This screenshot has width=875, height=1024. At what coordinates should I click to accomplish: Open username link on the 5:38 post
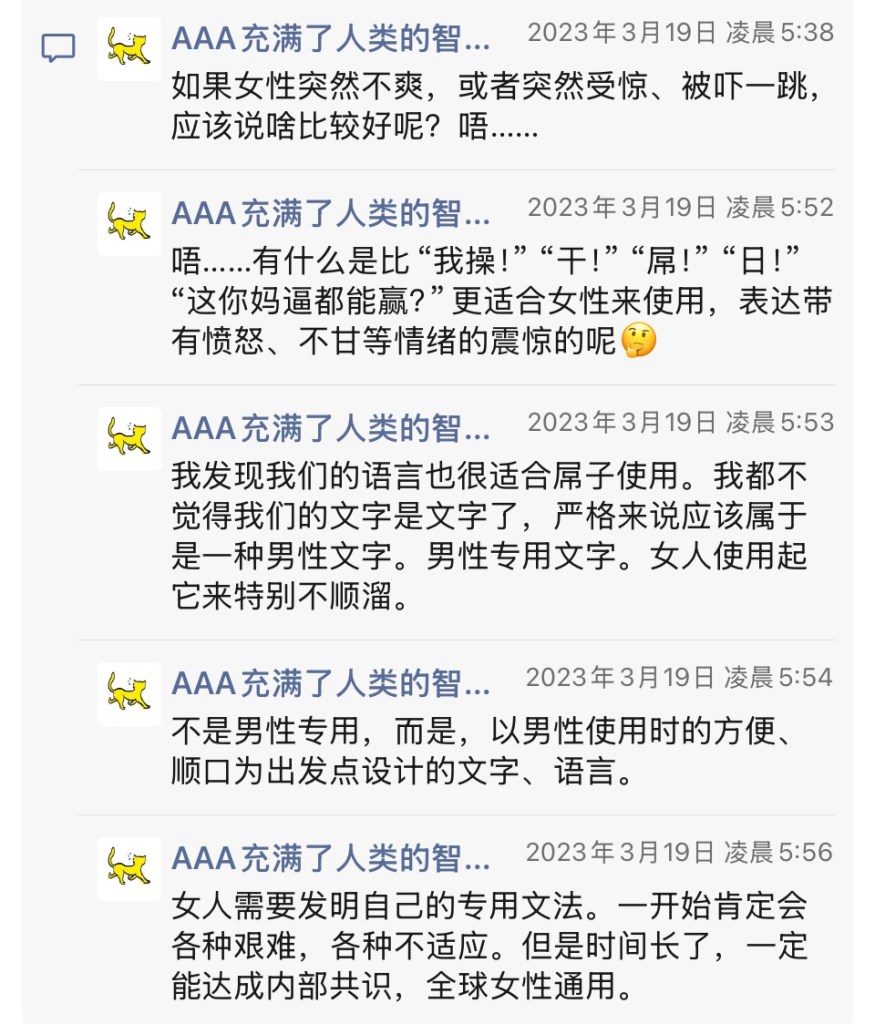331,39
